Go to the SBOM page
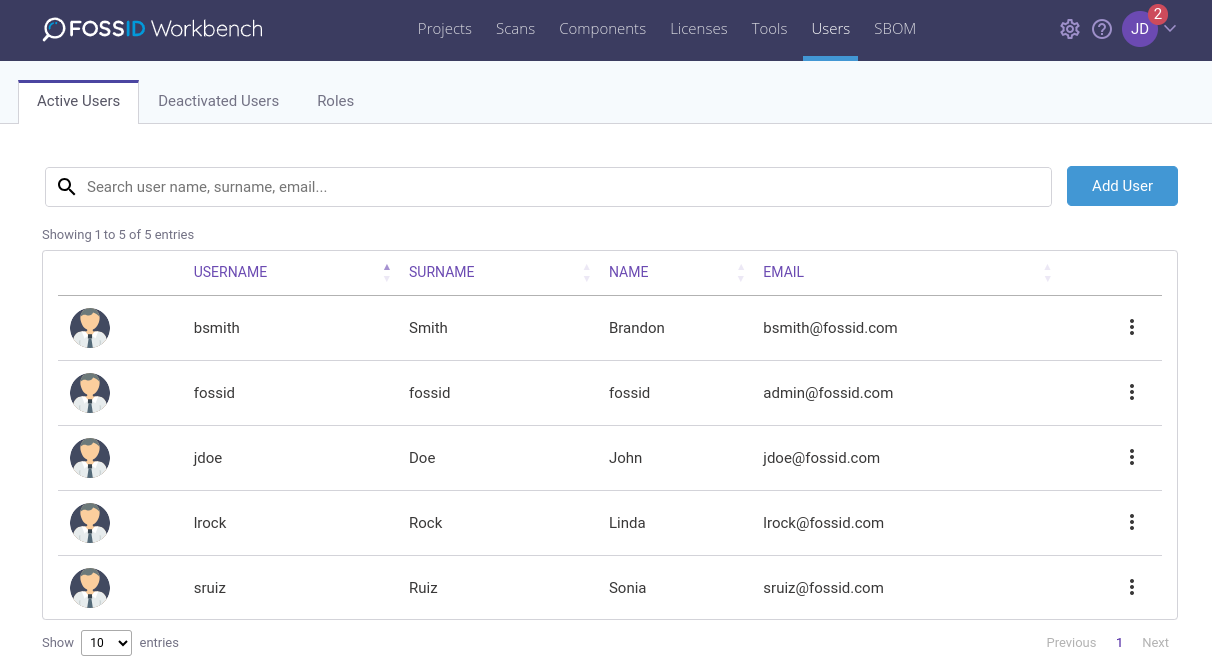 pos(895,29)
